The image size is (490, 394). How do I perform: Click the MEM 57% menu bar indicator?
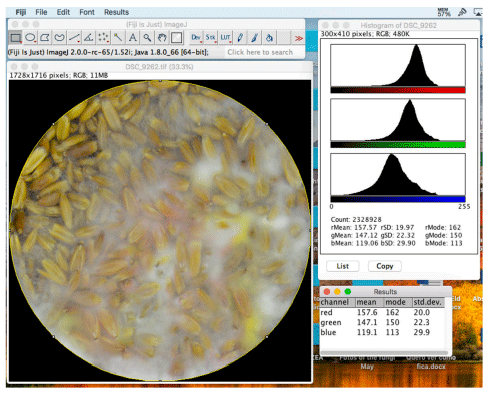(x=444, y=12)
